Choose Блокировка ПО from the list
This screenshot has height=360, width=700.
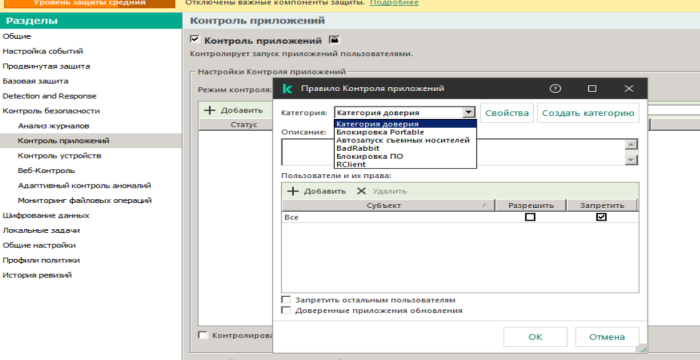405,156
